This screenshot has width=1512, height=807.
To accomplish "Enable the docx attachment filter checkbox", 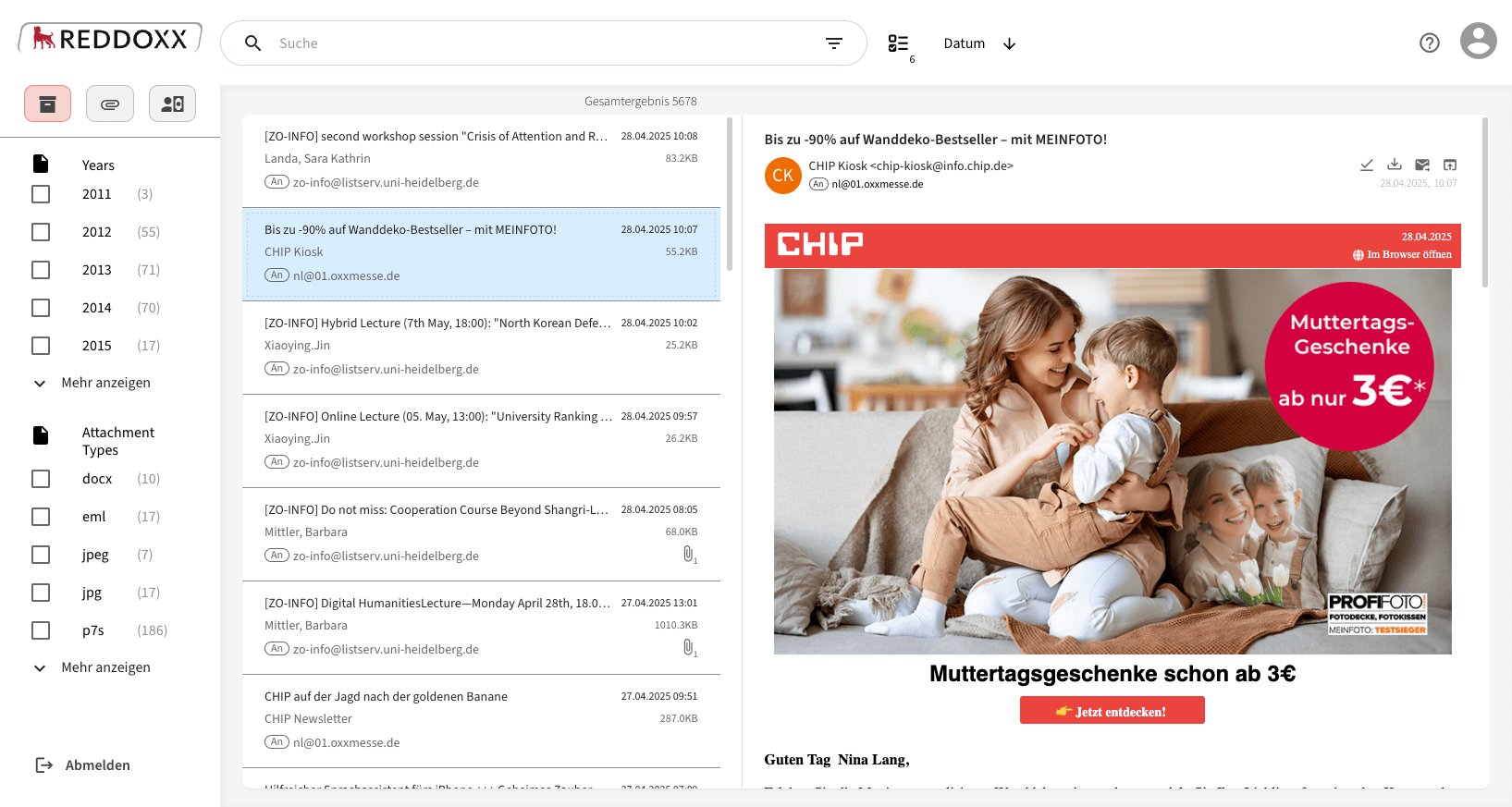I will click(41, 479).
